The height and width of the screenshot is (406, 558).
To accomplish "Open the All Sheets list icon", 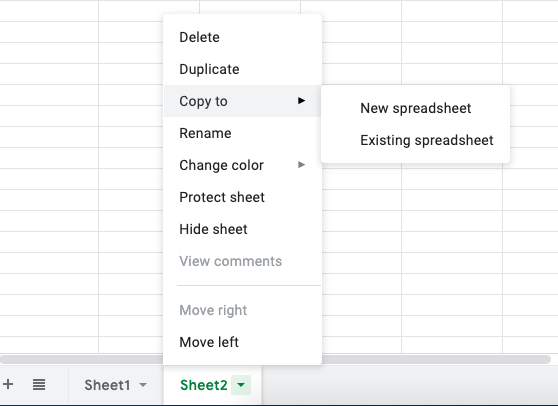I will (x=39, y=384).
